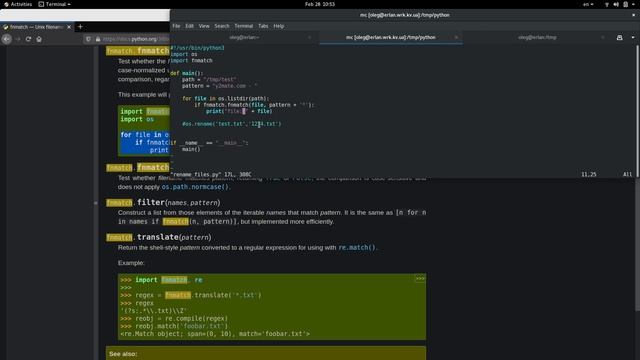Close the terminal window
The image size is (640, 360).
pyautogui.click(x=633, y=15)
